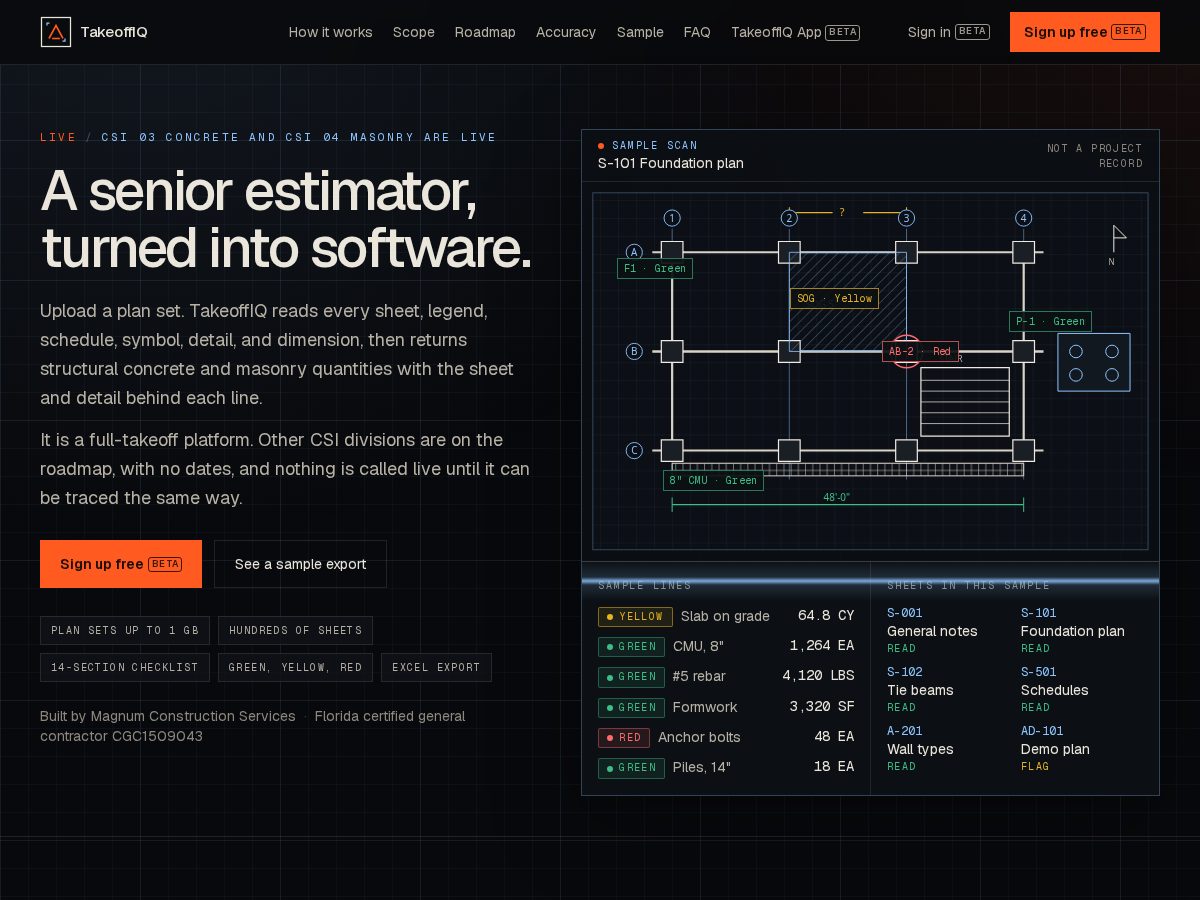
Task: Click the stair symbol in the plan
Action: pos(965,402)
